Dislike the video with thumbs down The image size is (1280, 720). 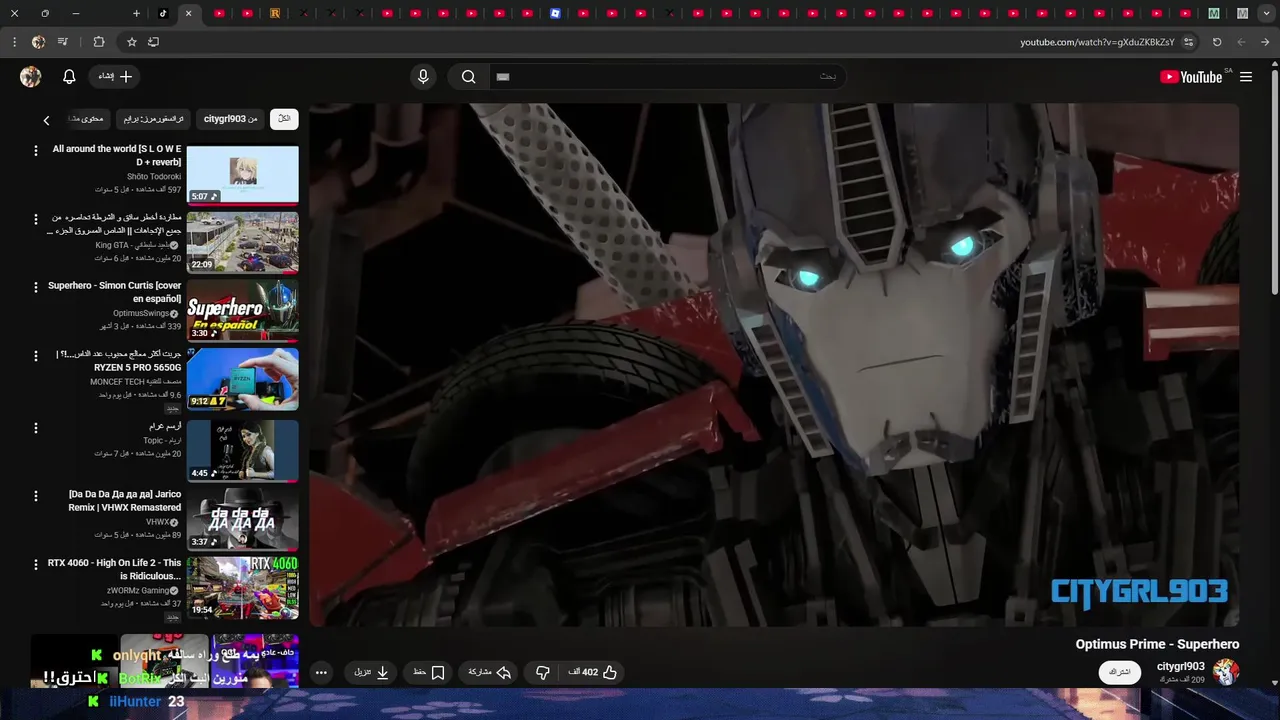tap(543, 672)
